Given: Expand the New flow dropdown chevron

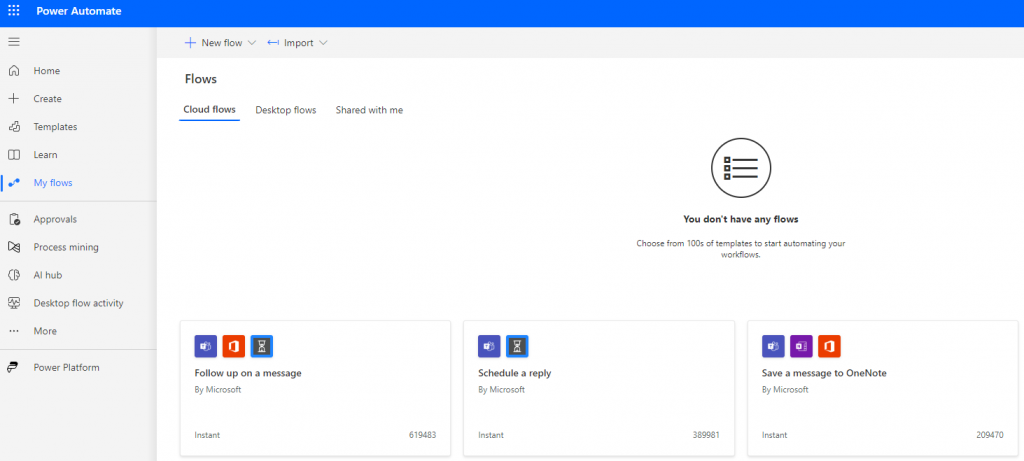Looking at the screenshot, I should click(x=252, y=43).
